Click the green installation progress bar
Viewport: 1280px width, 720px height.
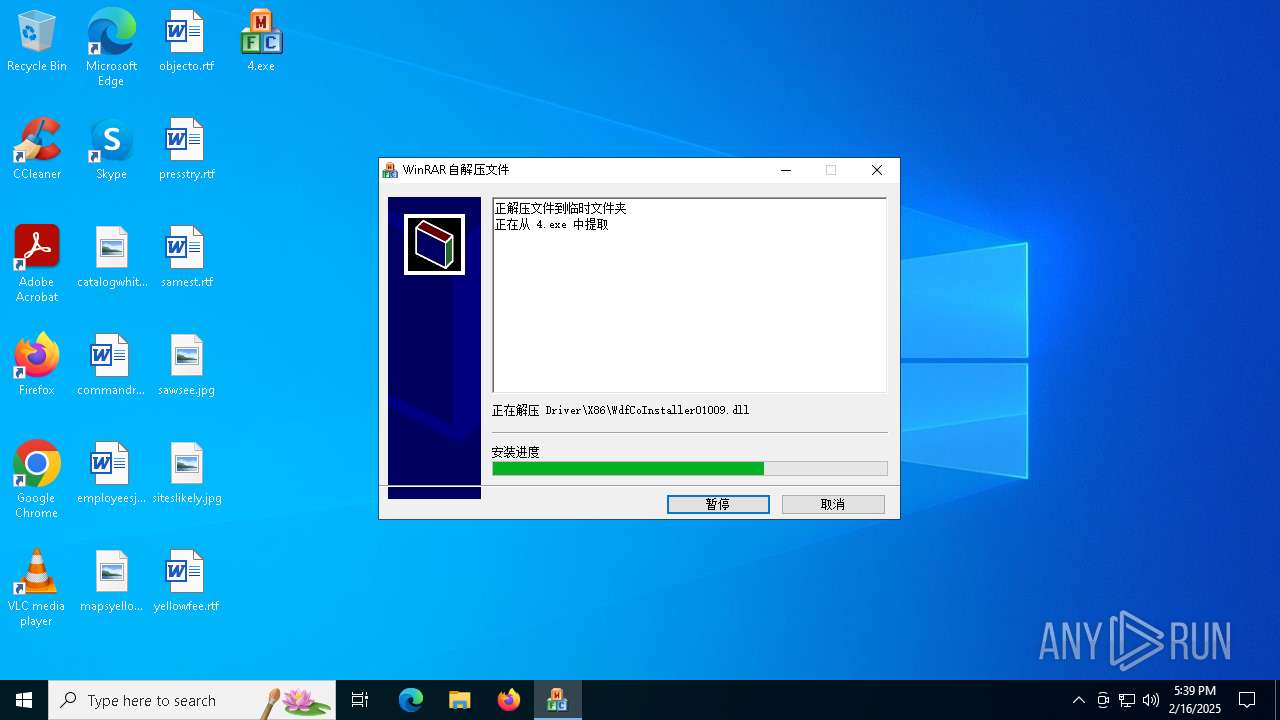(x=689, y=468)
